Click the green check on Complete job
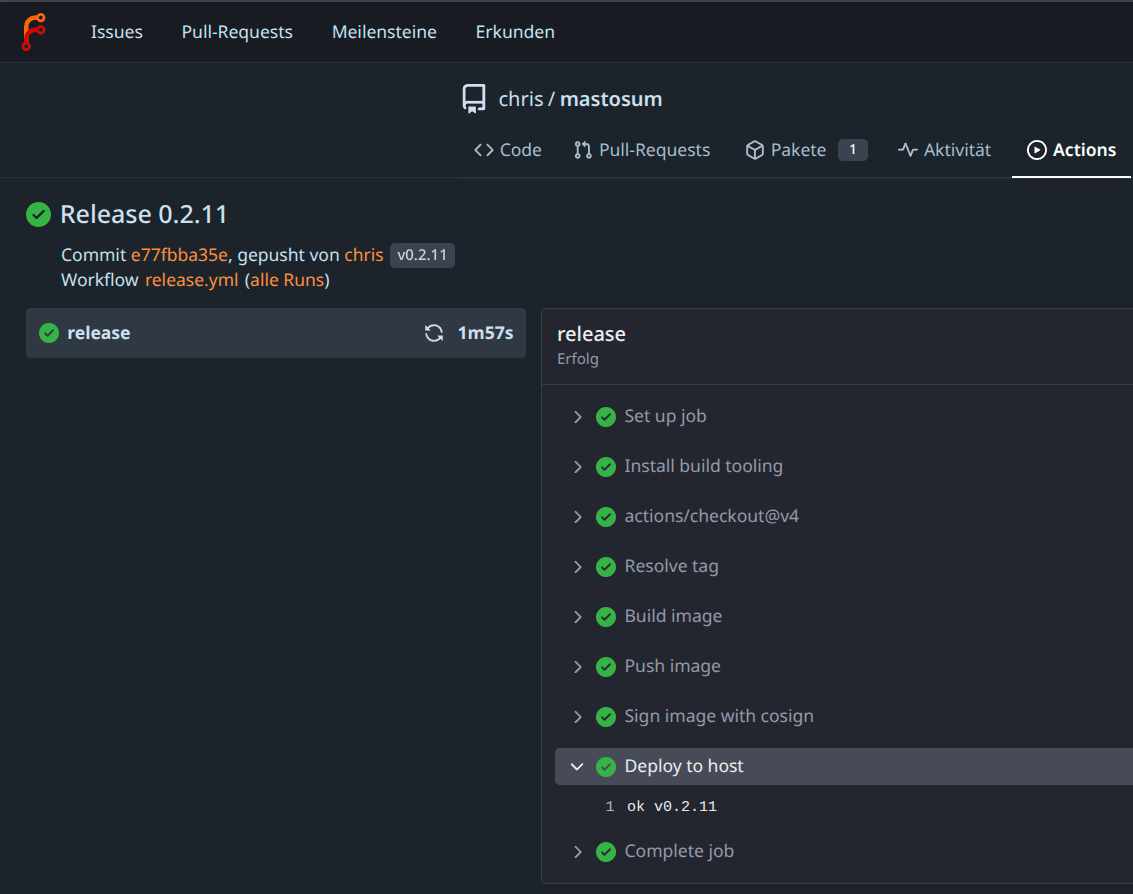Screen dimensions: 1133x894 [606, 852]
